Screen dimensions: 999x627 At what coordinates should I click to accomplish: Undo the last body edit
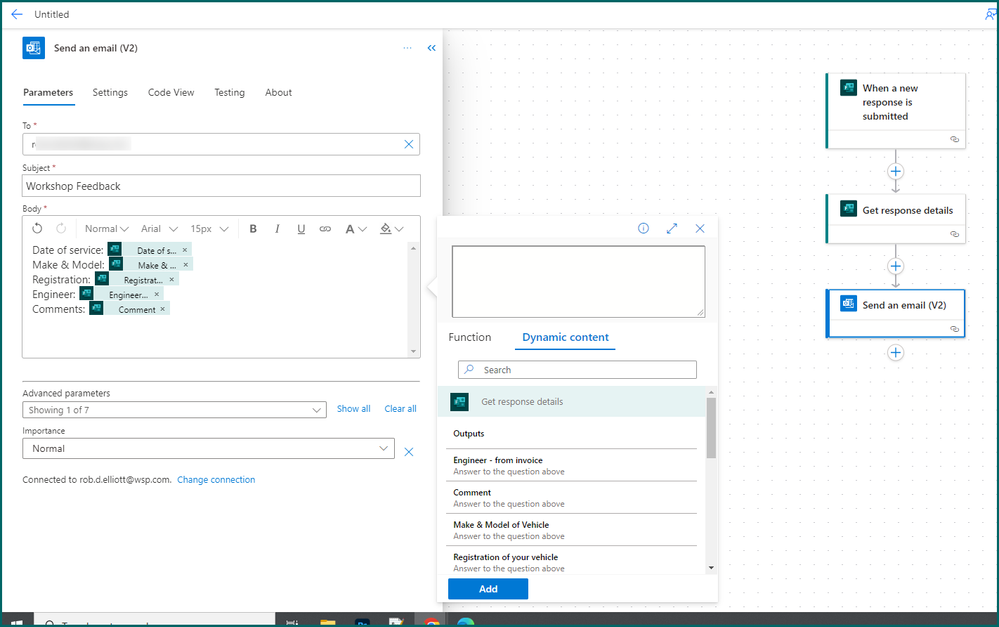(37, 228)
